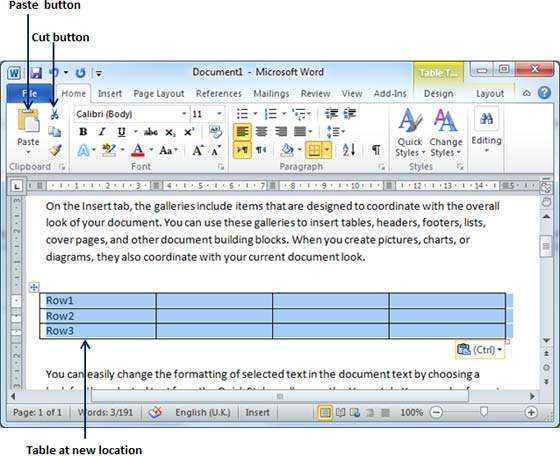
Task: Open the Page Layout tab
Action: [x=159, y=94]
